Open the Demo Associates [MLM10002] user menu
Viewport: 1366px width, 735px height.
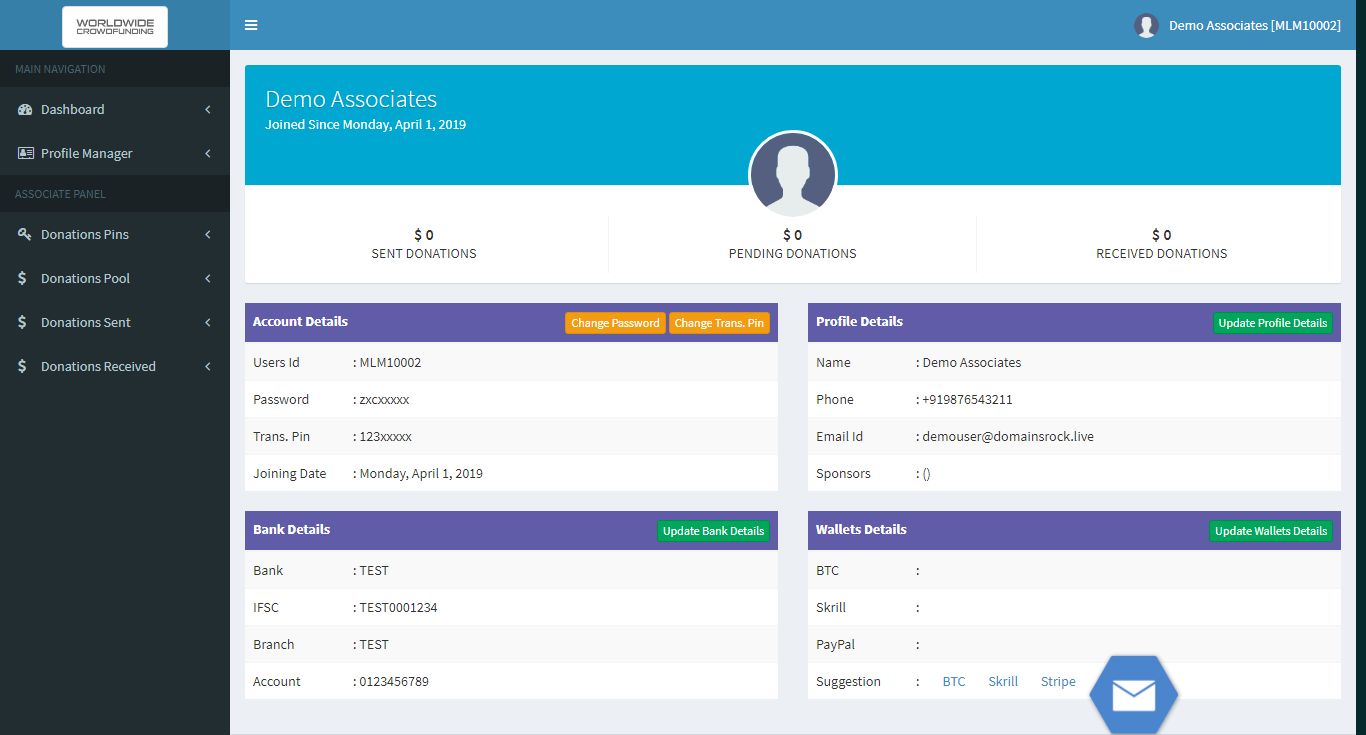(1254, 26)
